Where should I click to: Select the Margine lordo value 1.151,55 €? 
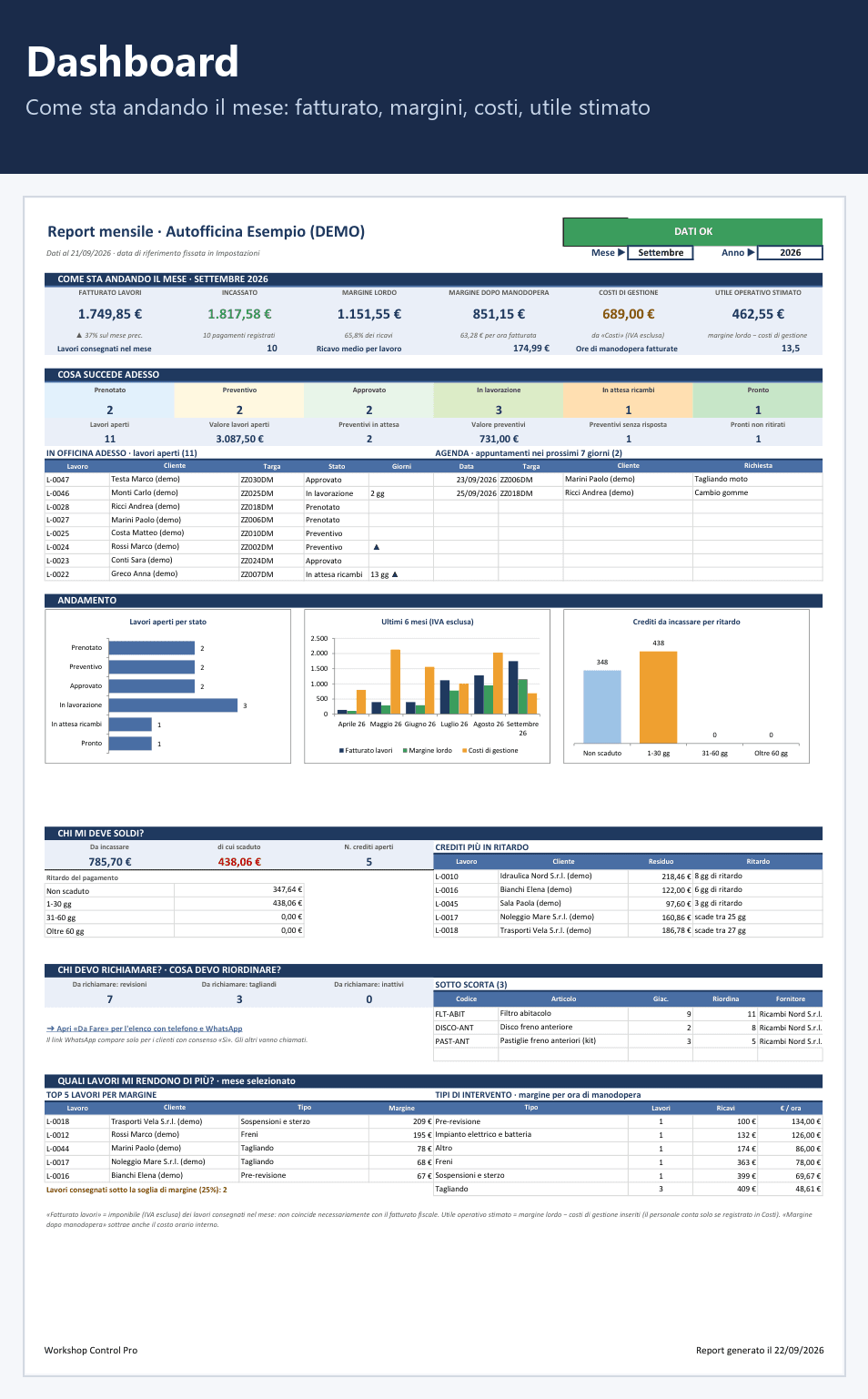369,314
